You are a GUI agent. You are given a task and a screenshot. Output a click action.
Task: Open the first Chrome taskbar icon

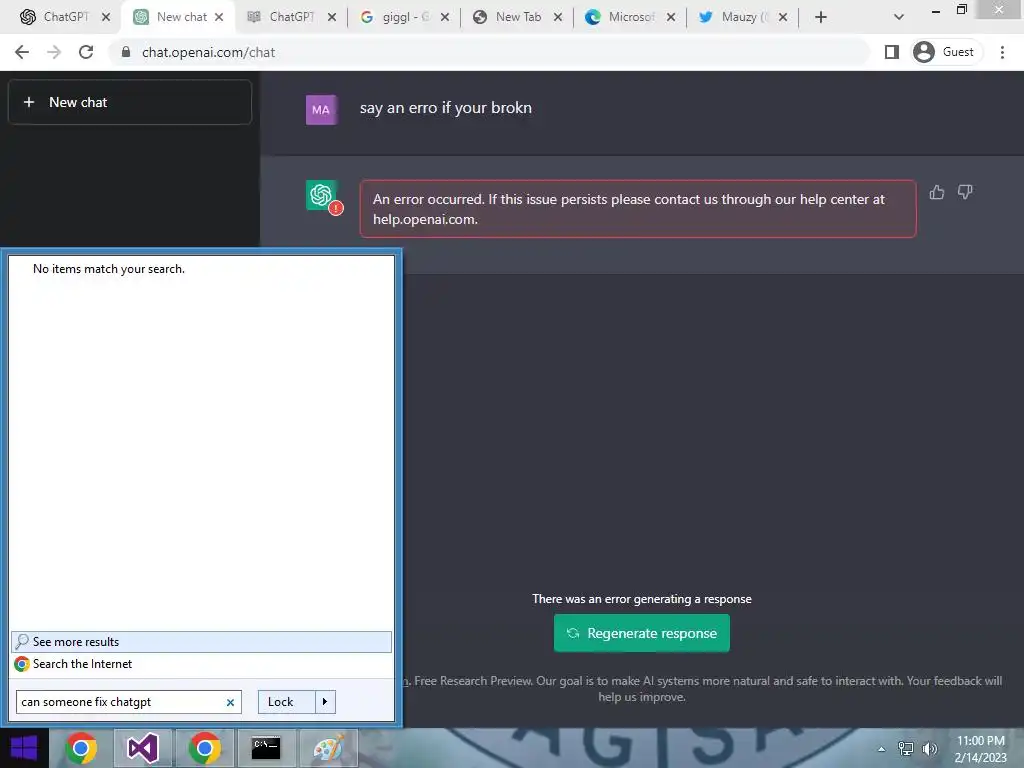(x=81, y=748)
